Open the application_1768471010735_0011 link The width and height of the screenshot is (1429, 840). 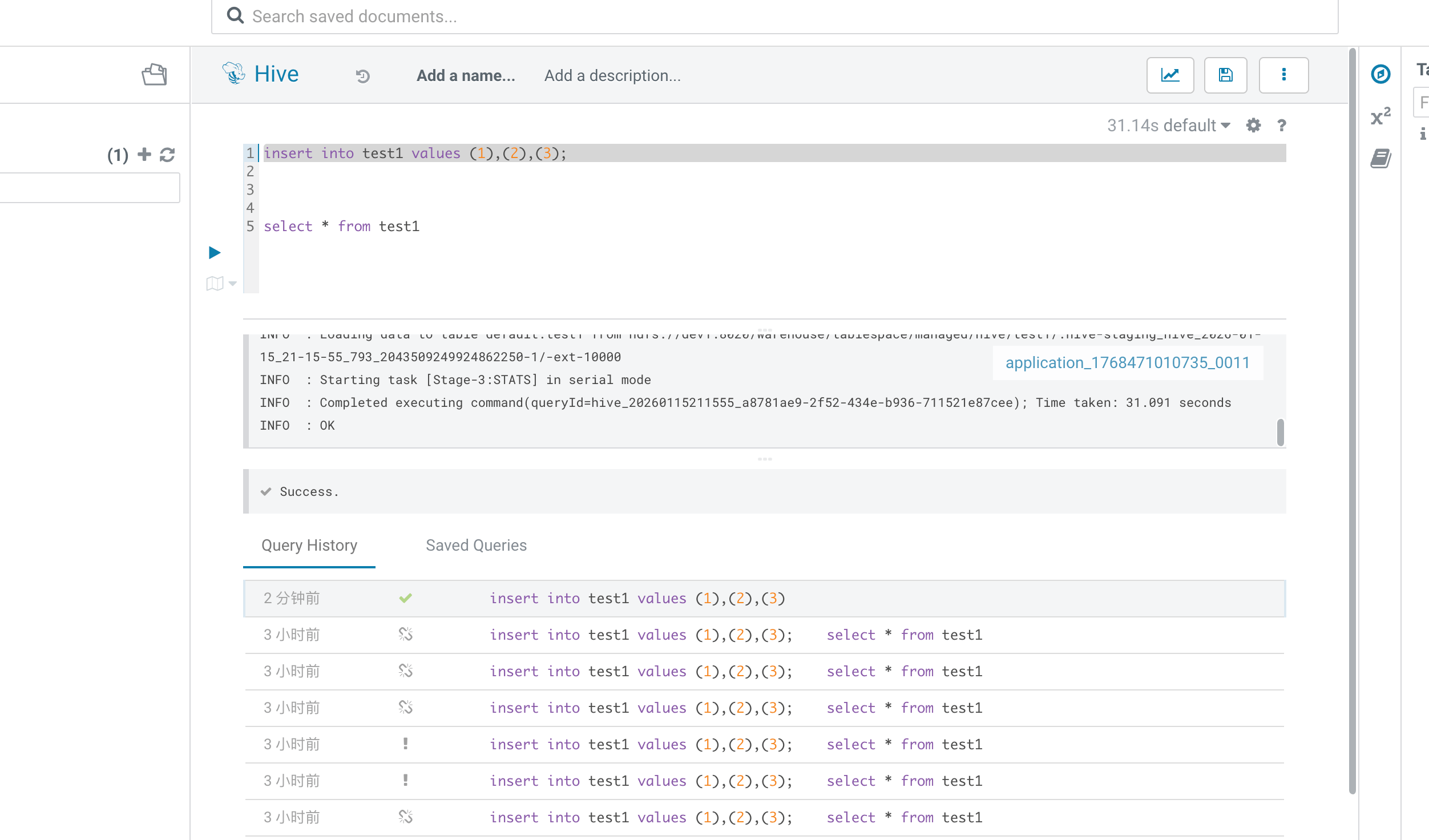pyautogui.click(x=1128, y=362)
